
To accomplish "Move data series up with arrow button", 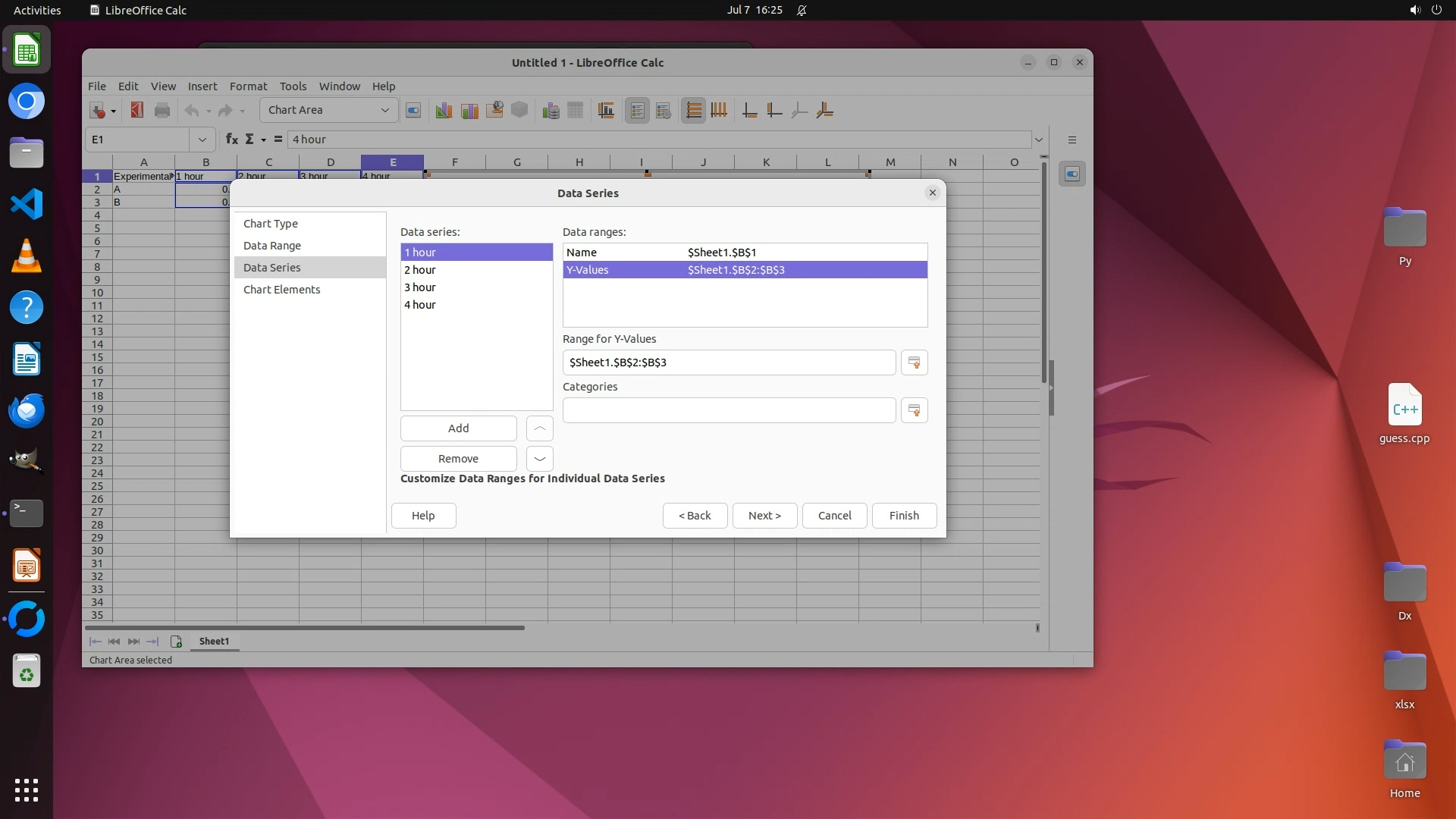I will [x=539, y=428].
